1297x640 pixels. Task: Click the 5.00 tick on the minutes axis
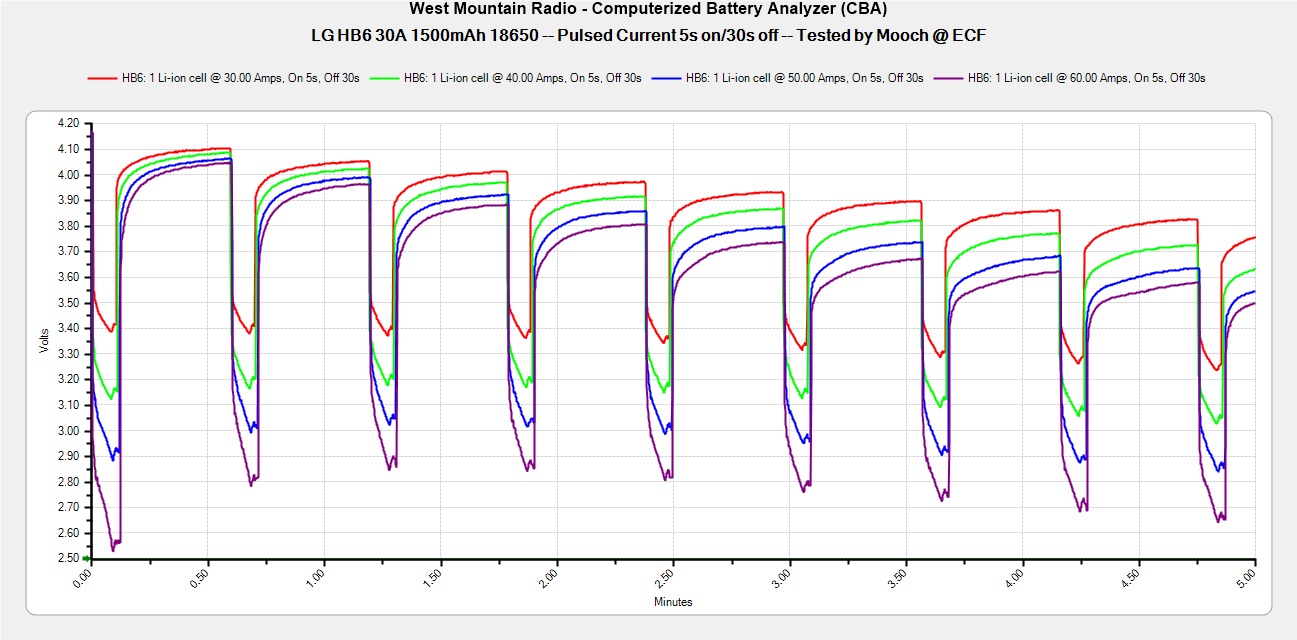1251,580
